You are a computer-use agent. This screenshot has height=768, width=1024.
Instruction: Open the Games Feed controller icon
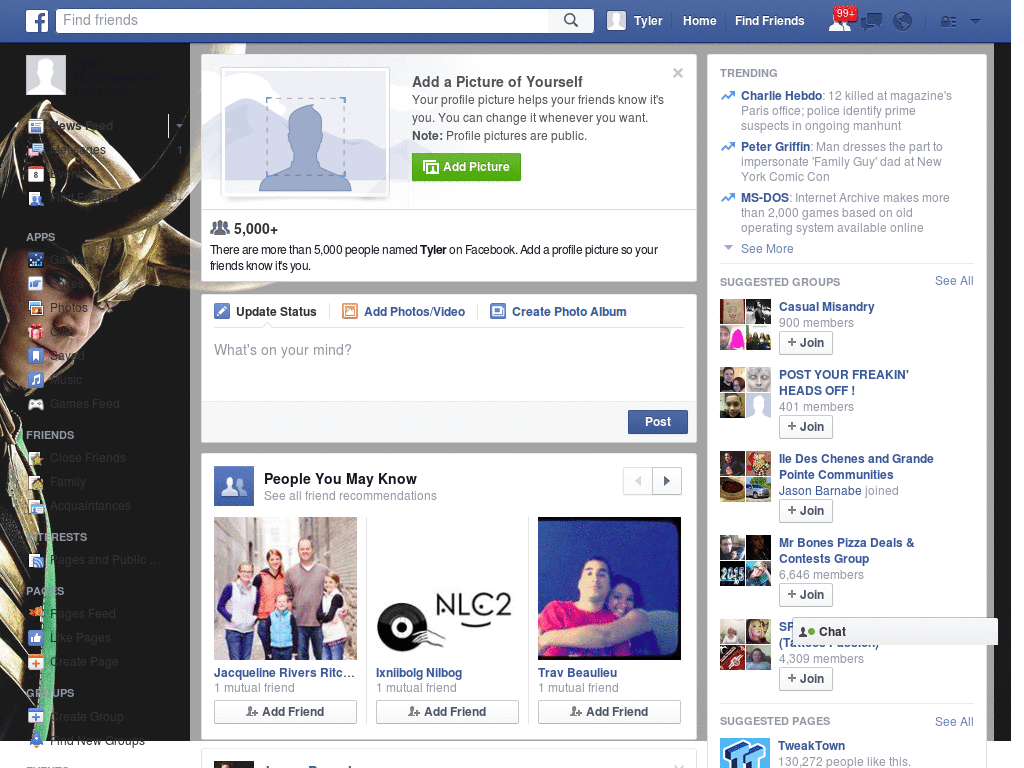(x=36, y=404)
